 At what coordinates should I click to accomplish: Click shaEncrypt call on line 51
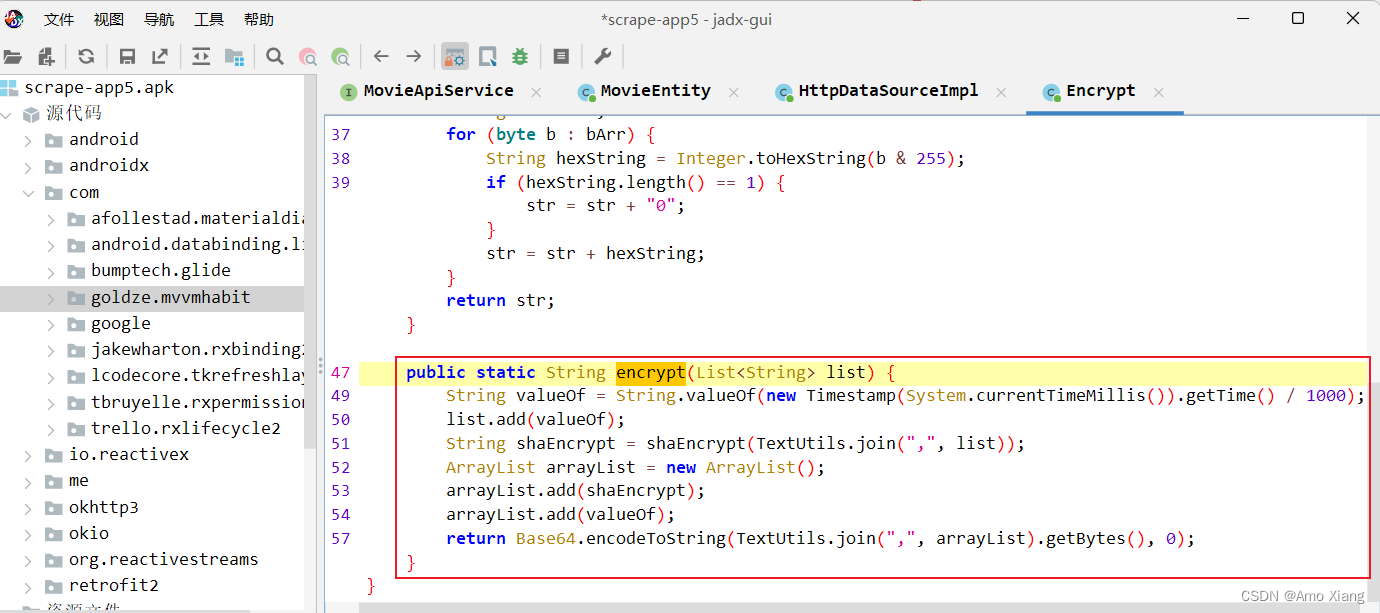coord(696,443)
